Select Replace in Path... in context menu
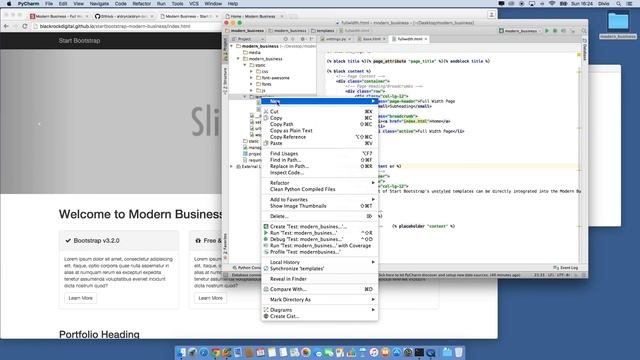Screen dimensions: 640x360 tap(320, 166)
